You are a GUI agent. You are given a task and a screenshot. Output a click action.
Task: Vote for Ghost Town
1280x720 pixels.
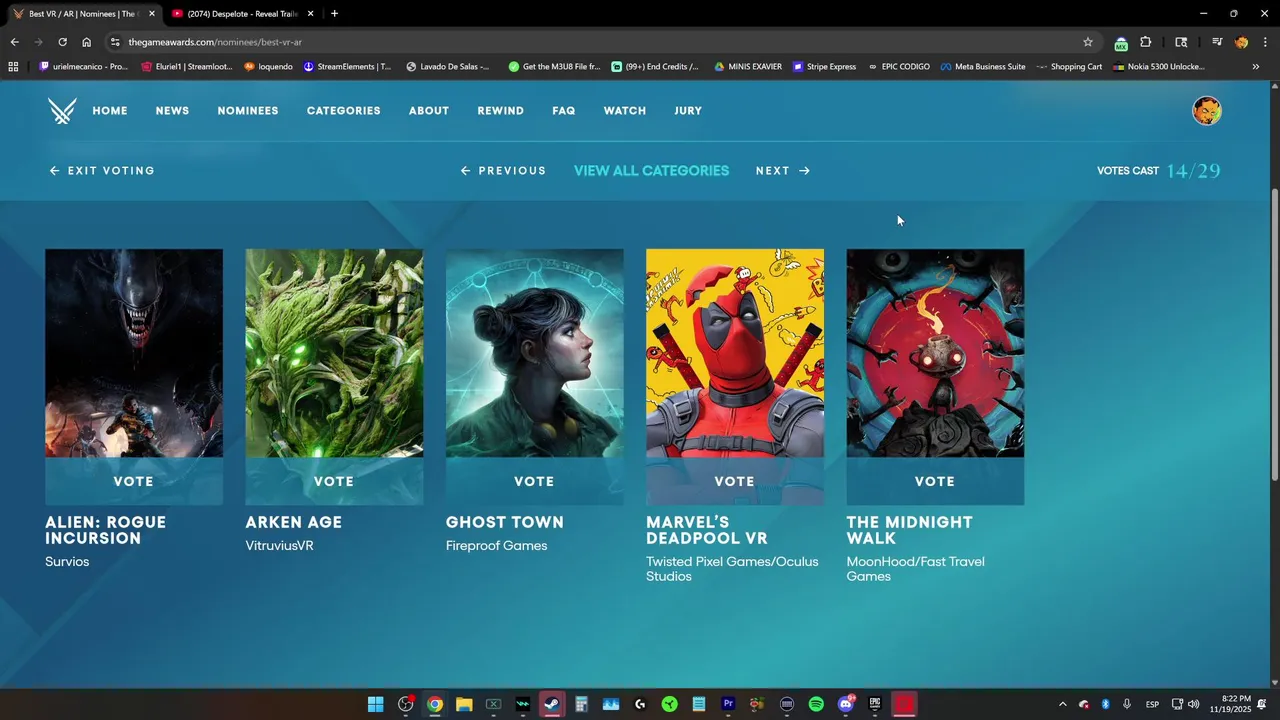coord(534,481)
